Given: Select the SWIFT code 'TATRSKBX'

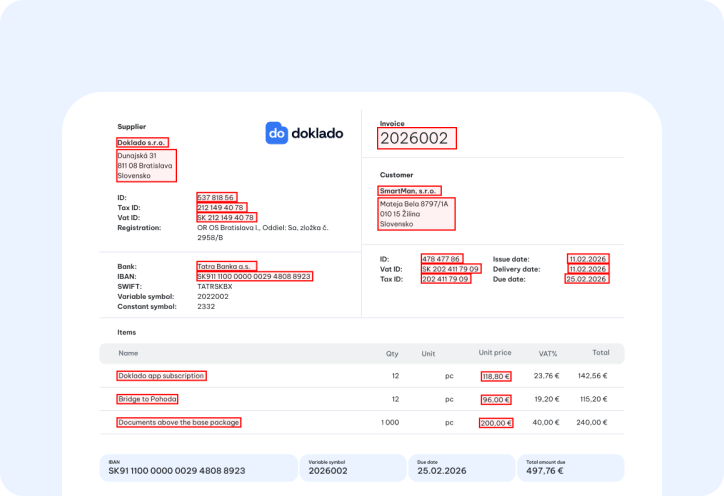Looking at the screenshot, I should pos(215,286).
